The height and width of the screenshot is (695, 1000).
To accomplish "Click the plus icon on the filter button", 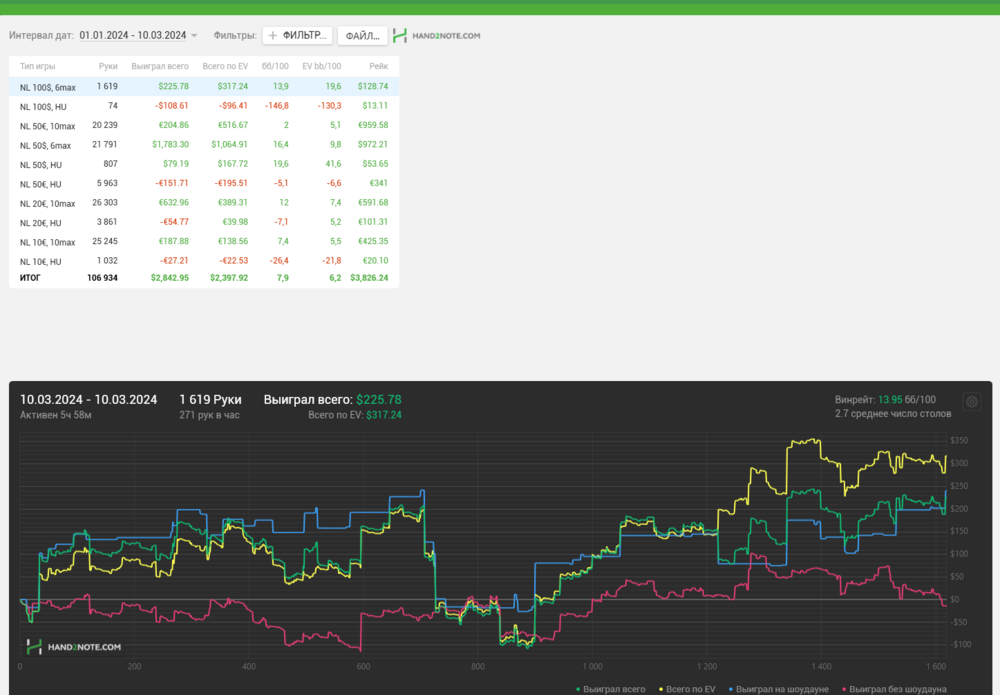I will (x=272, y=36).
